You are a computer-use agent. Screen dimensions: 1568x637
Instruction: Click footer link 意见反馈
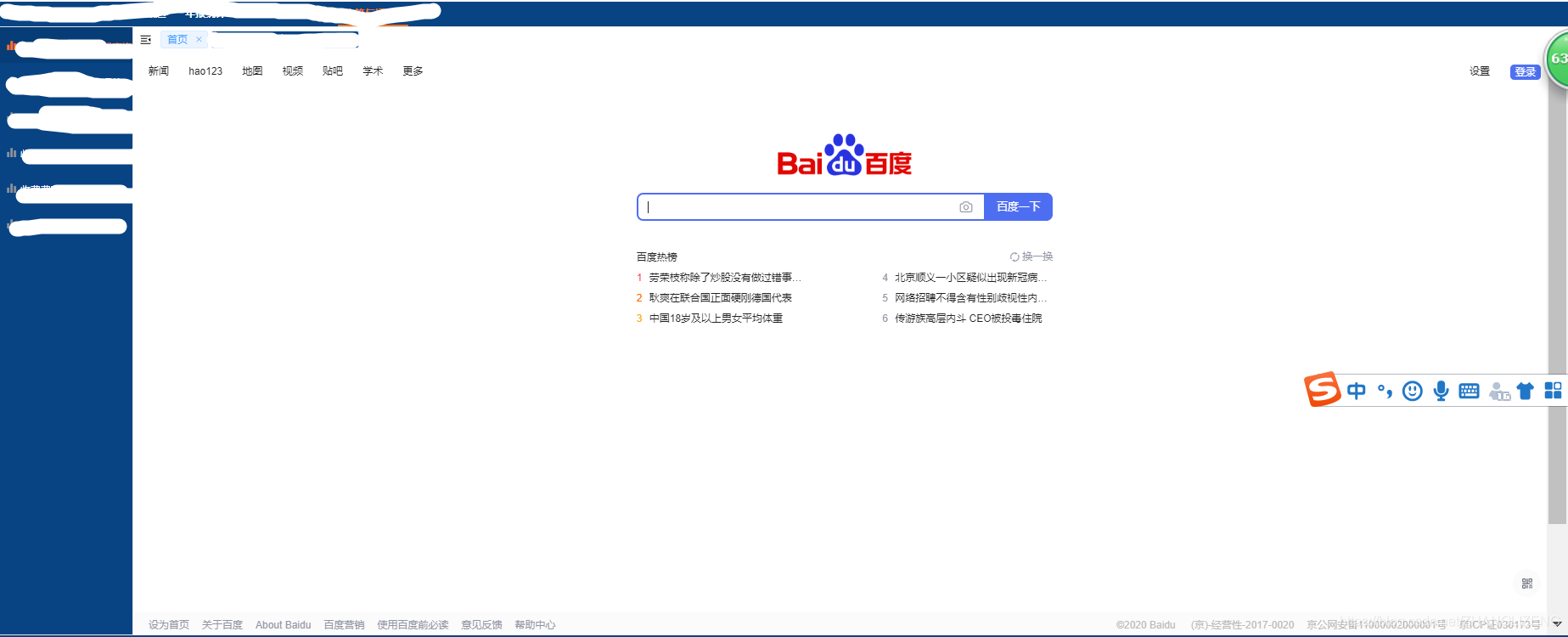(481, 625)
